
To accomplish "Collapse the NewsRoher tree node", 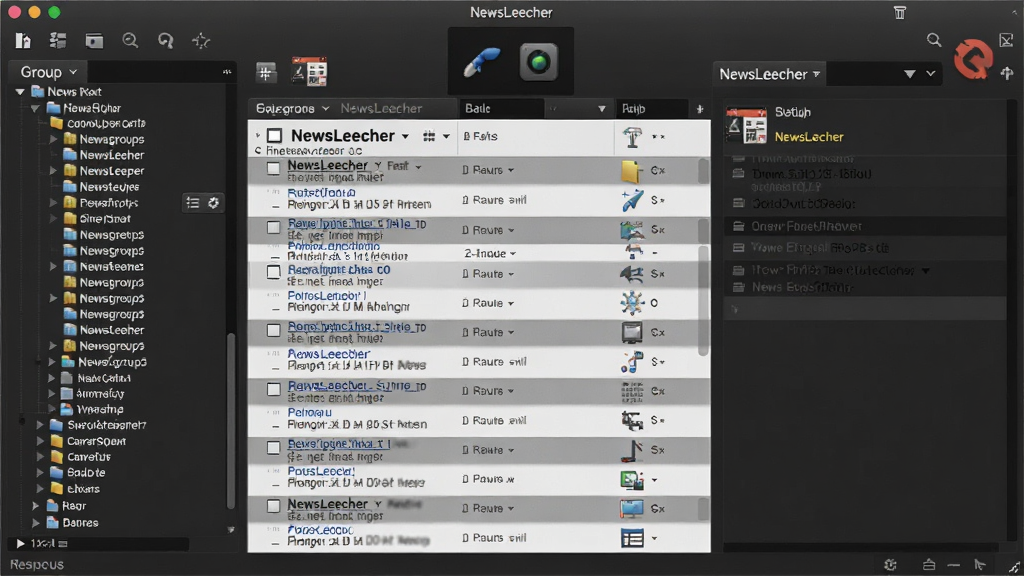I will point(35,108).
